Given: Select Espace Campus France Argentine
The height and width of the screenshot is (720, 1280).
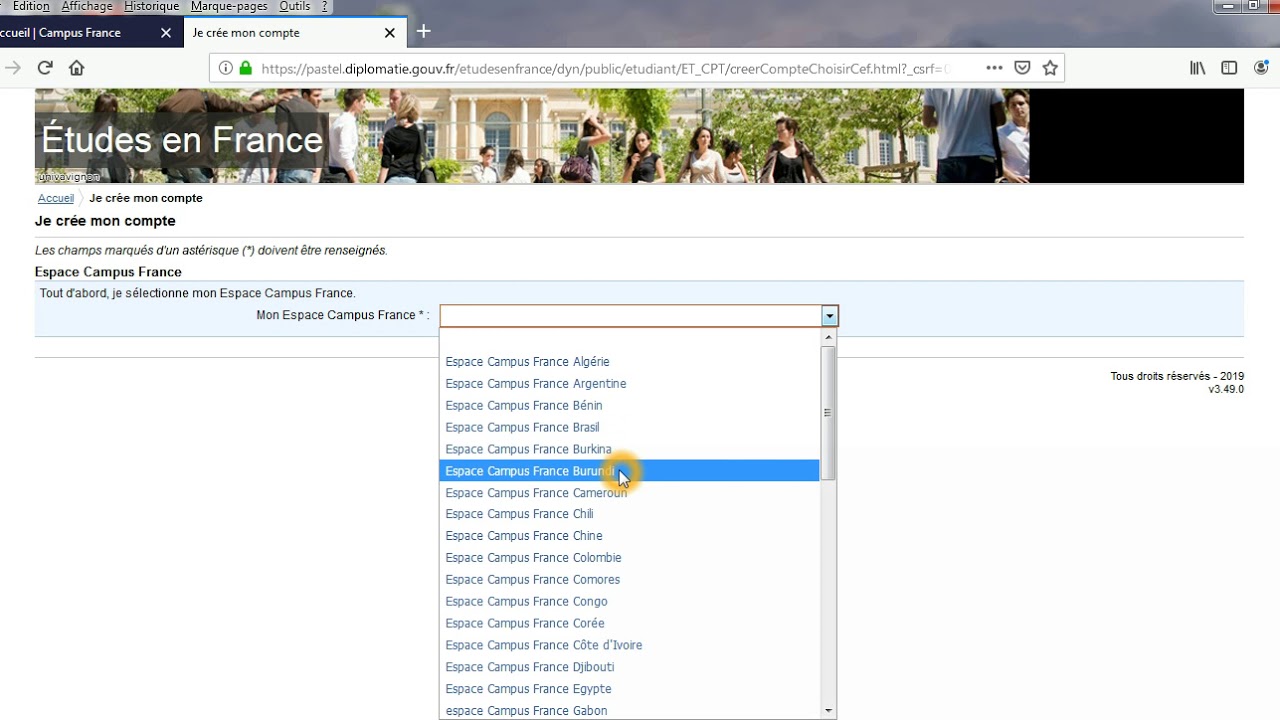Looking at the screenshot, I should 629,384.
